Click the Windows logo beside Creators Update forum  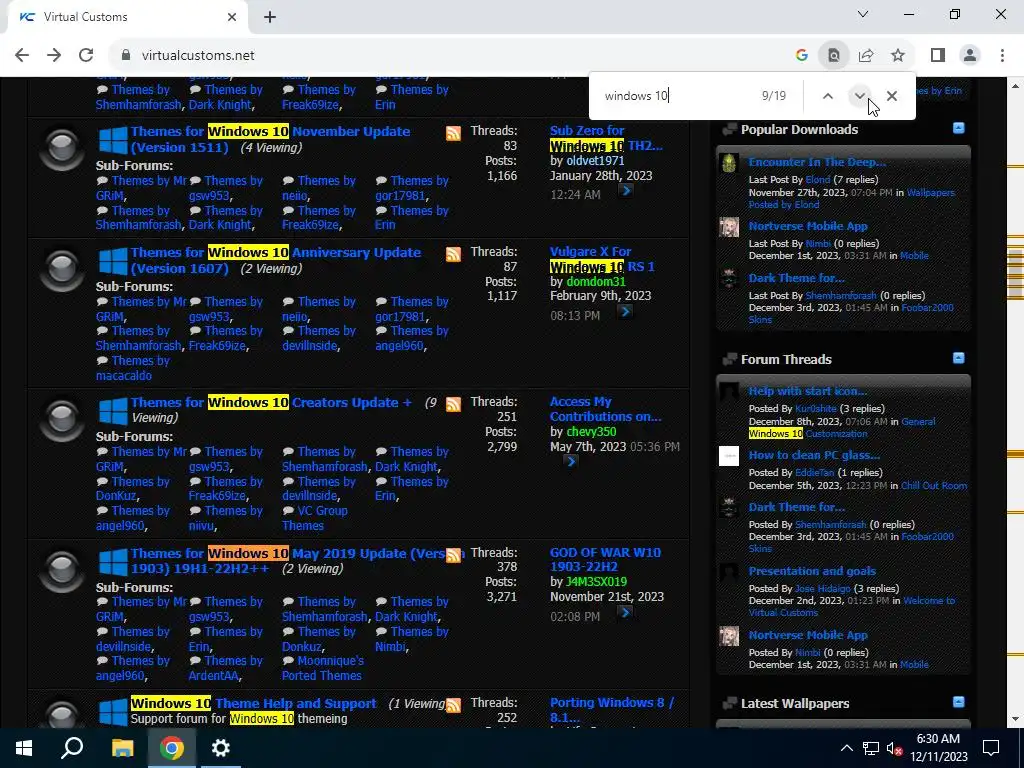coord(113,411)
